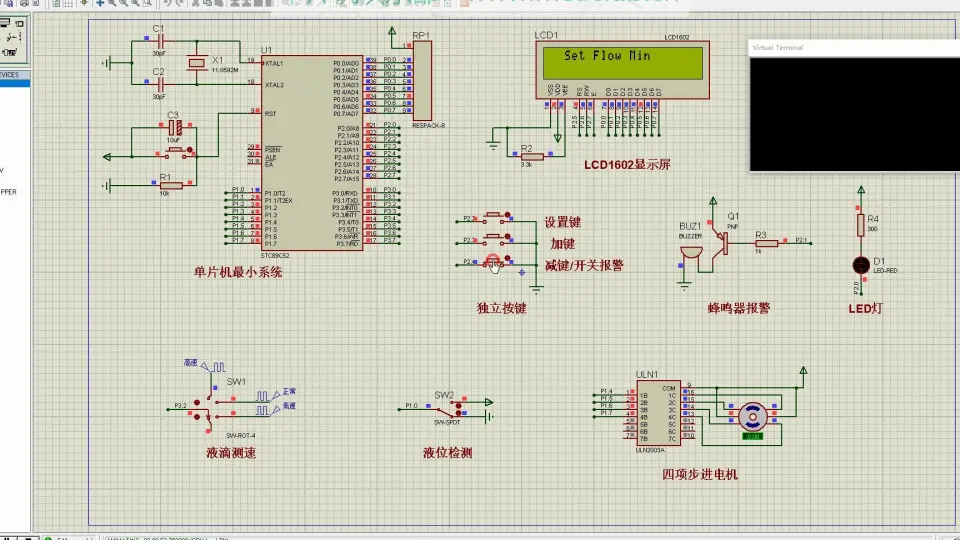Select the highlighted device row under DEVICES
Viewport: 960px width, 540px height.
[14, 83]
